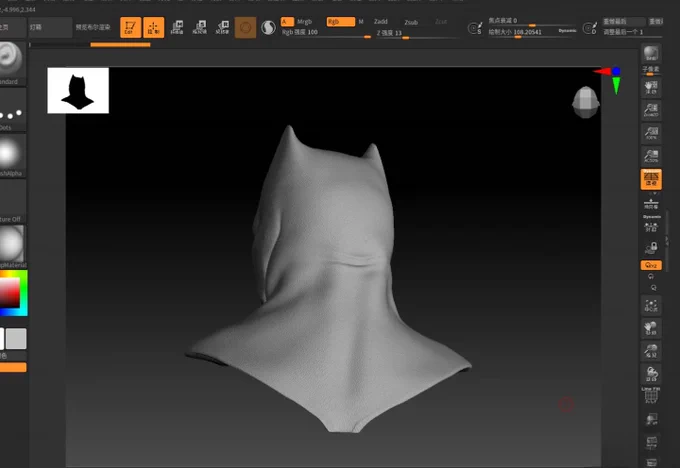Open the Dots stroke selector
Screen dimensions: 680x468
pos(12,111)
